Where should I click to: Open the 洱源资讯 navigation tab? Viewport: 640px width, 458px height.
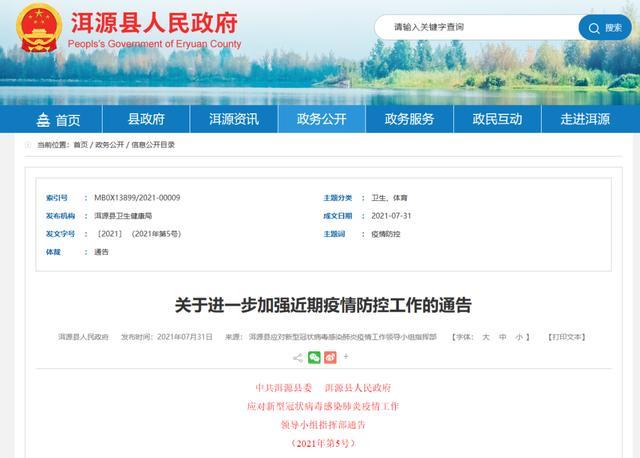point(233,119)
